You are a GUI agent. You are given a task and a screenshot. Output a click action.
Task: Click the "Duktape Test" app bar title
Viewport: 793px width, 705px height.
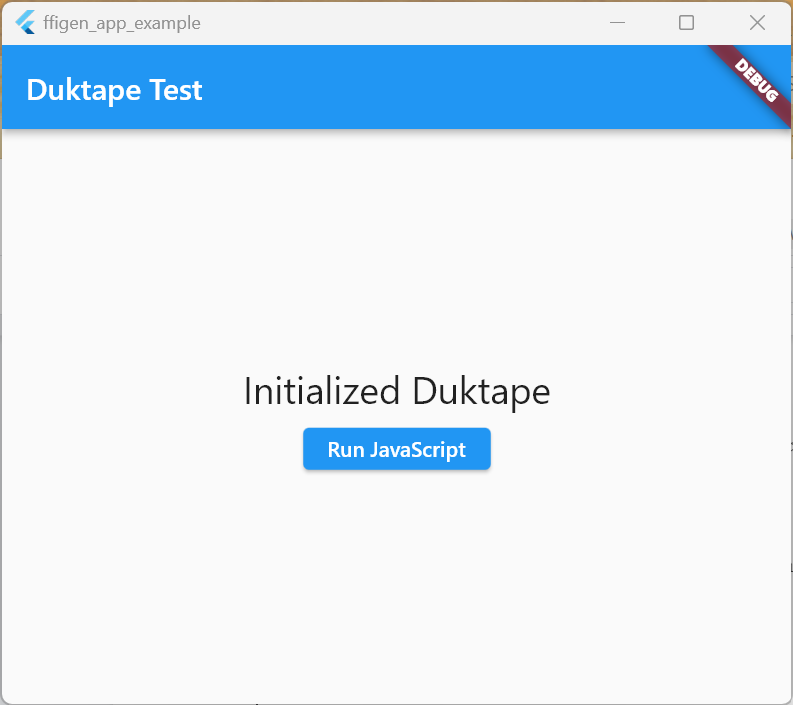tap(114, 90)
